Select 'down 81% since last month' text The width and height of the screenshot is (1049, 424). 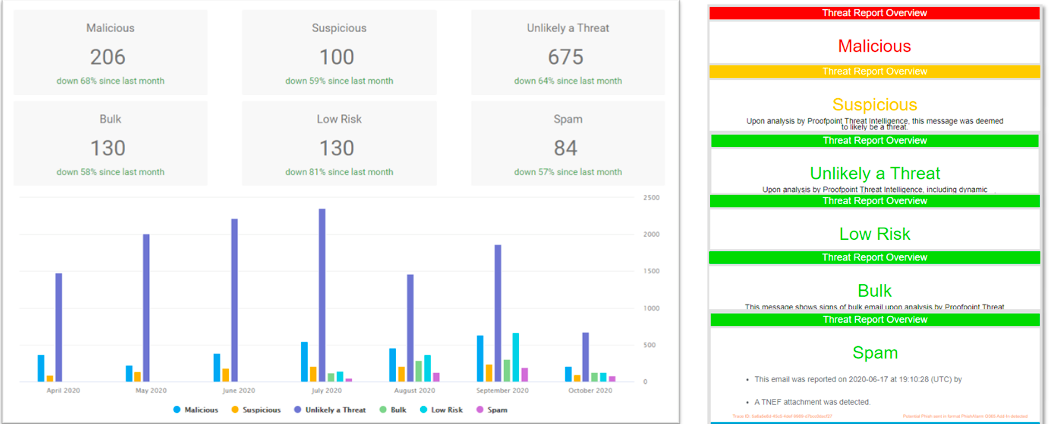339,172
